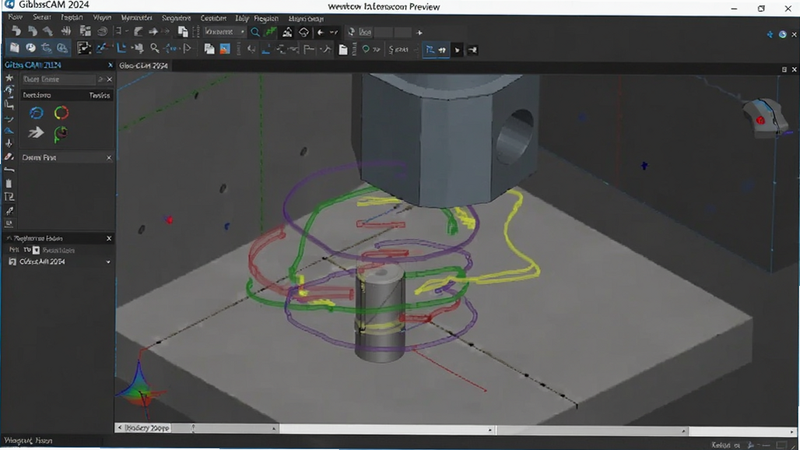
Task: Click the left-arrow back icon in first toolbar row
Action: (320, 32)
